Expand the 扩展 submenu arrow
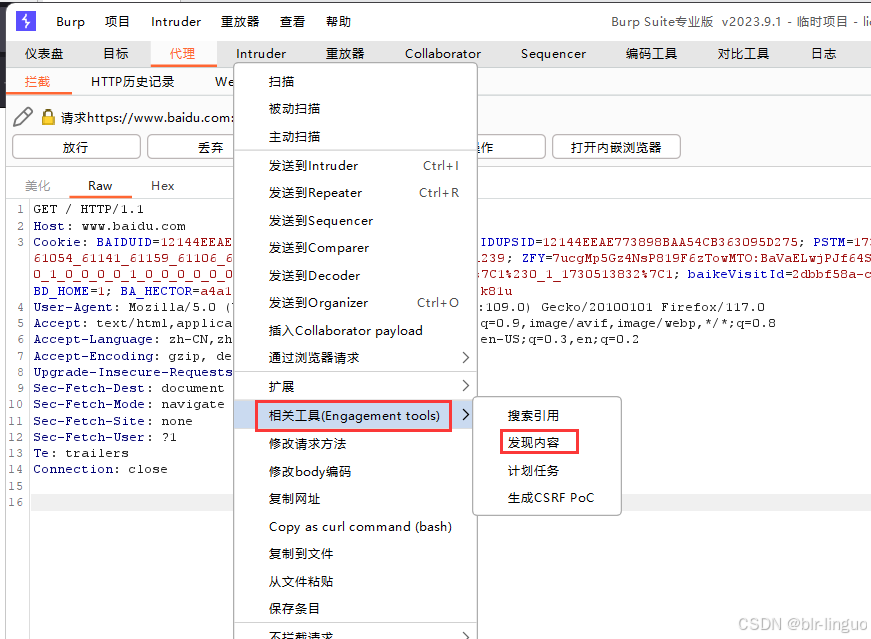Viewport: 871px width, 639px height. [x=465, y=386]
